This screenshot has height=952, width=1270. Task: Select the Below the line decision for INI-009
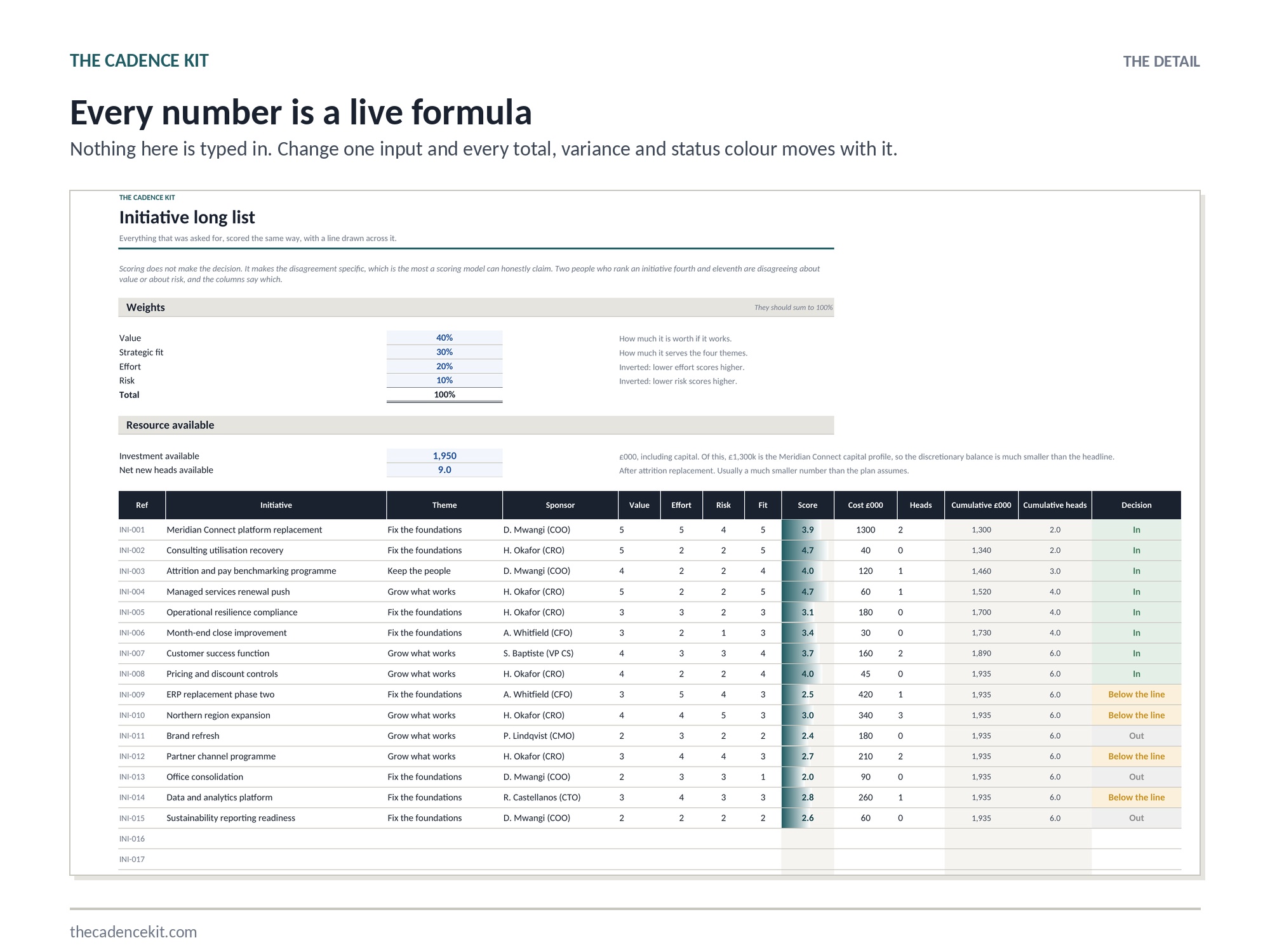pyautogui.click(x=1136, y=694)
